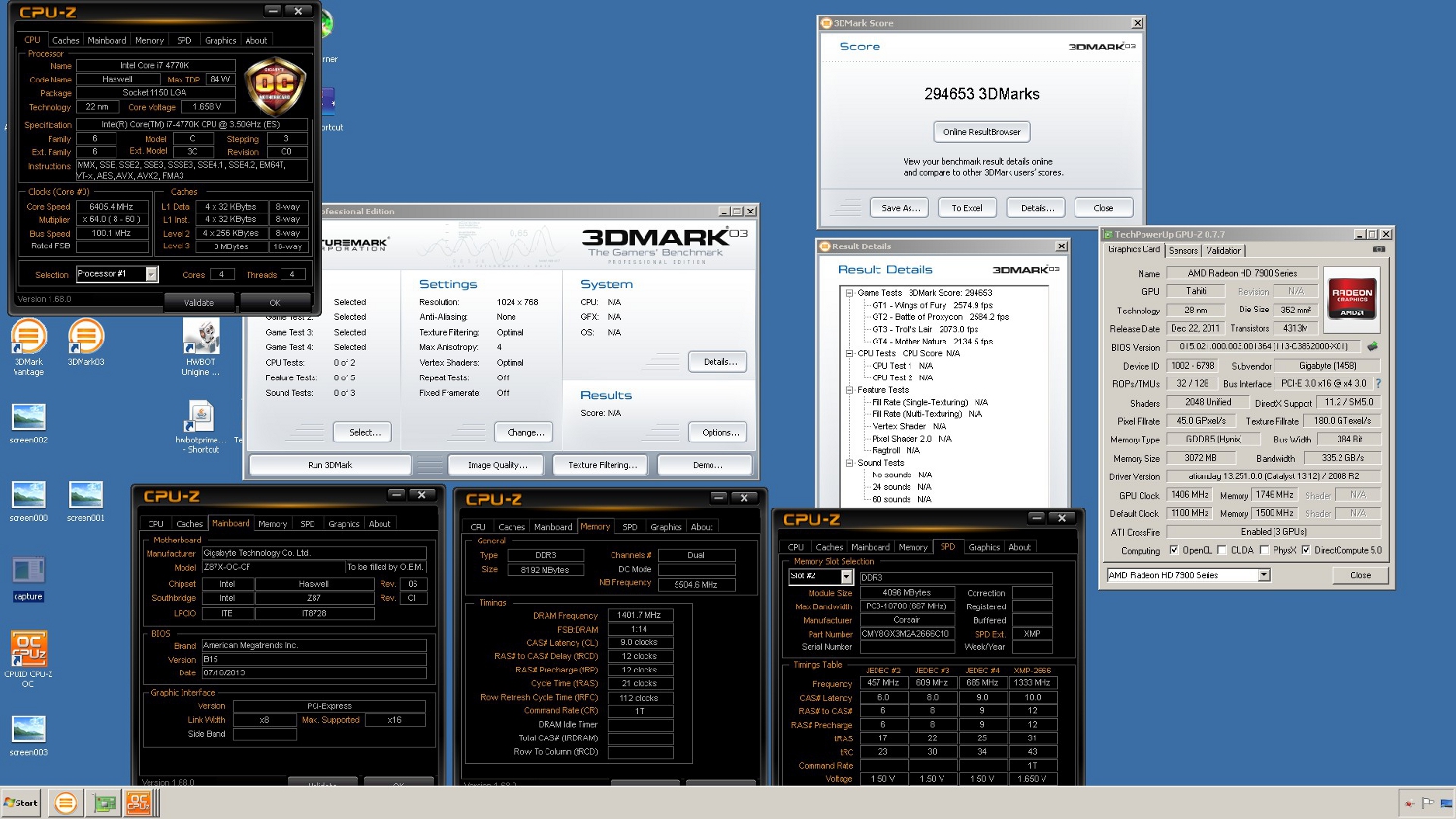The width and height of the screenshot is (1456, 819).
Task: Open the Processor #1 selection dropdown
Action: click(151, 275)
